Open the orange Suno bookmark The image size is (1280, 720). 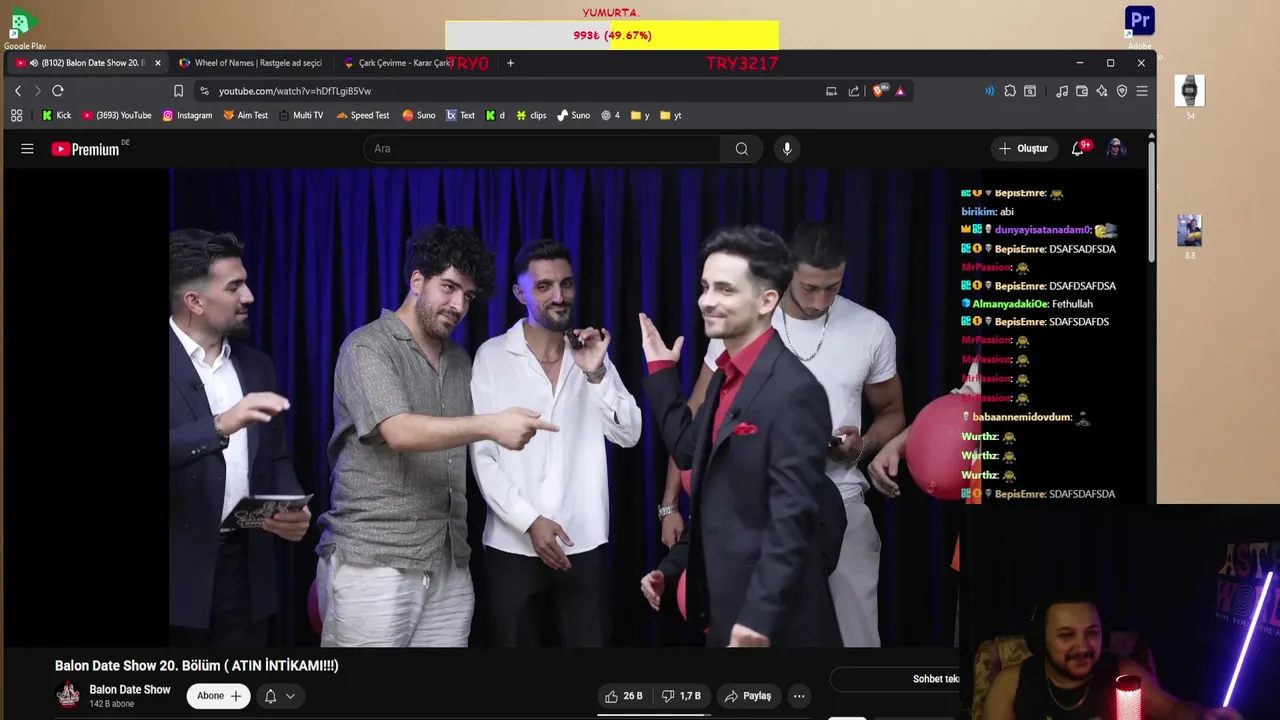pos(418,115)
